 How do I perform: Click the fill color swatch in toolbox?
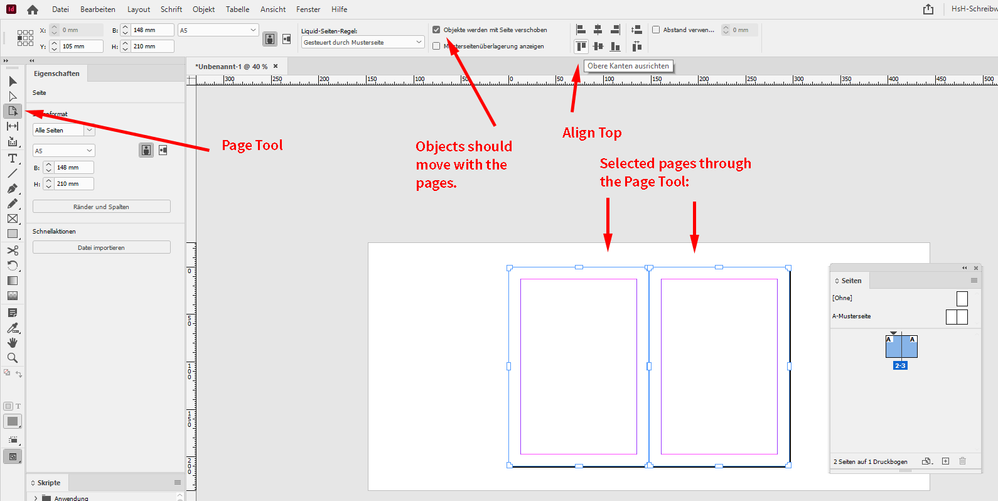coord(12,421)
